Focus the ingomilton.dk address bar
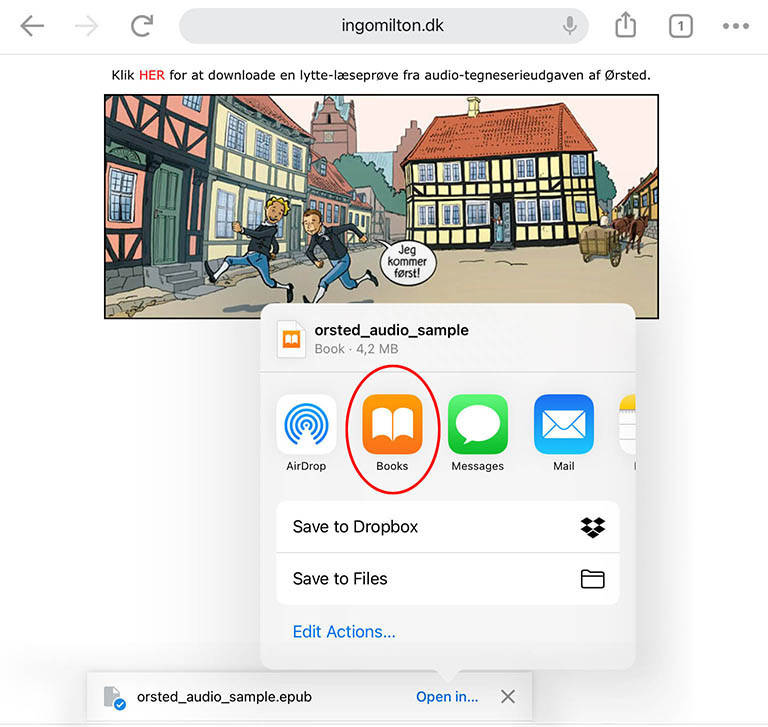The image size is (768, 727). (384, 26)
